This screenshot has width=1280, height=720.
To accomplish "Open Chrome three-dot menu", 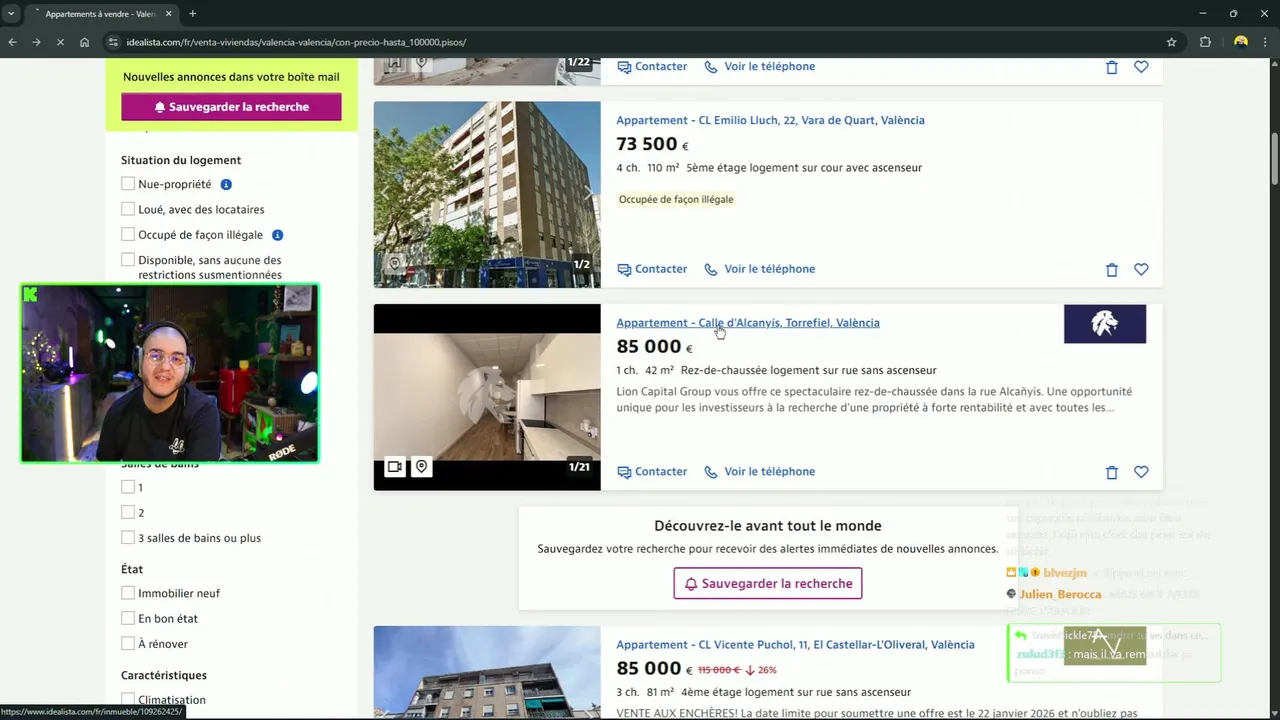I will coord(1267,42).
